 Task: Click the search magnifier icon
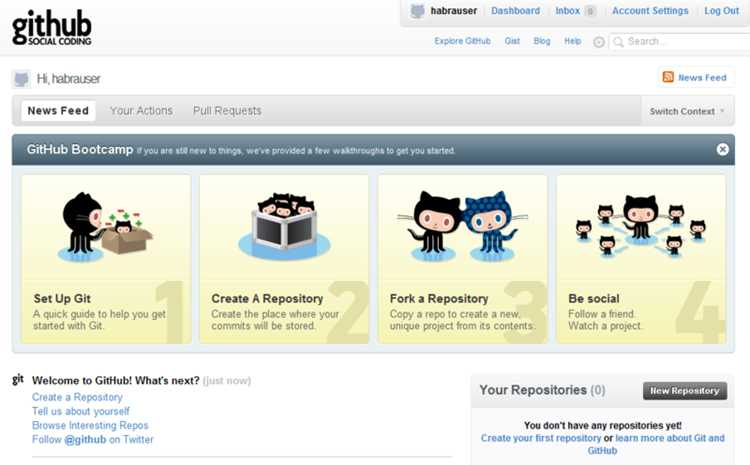pyautogui.click(x=618, y=42)
